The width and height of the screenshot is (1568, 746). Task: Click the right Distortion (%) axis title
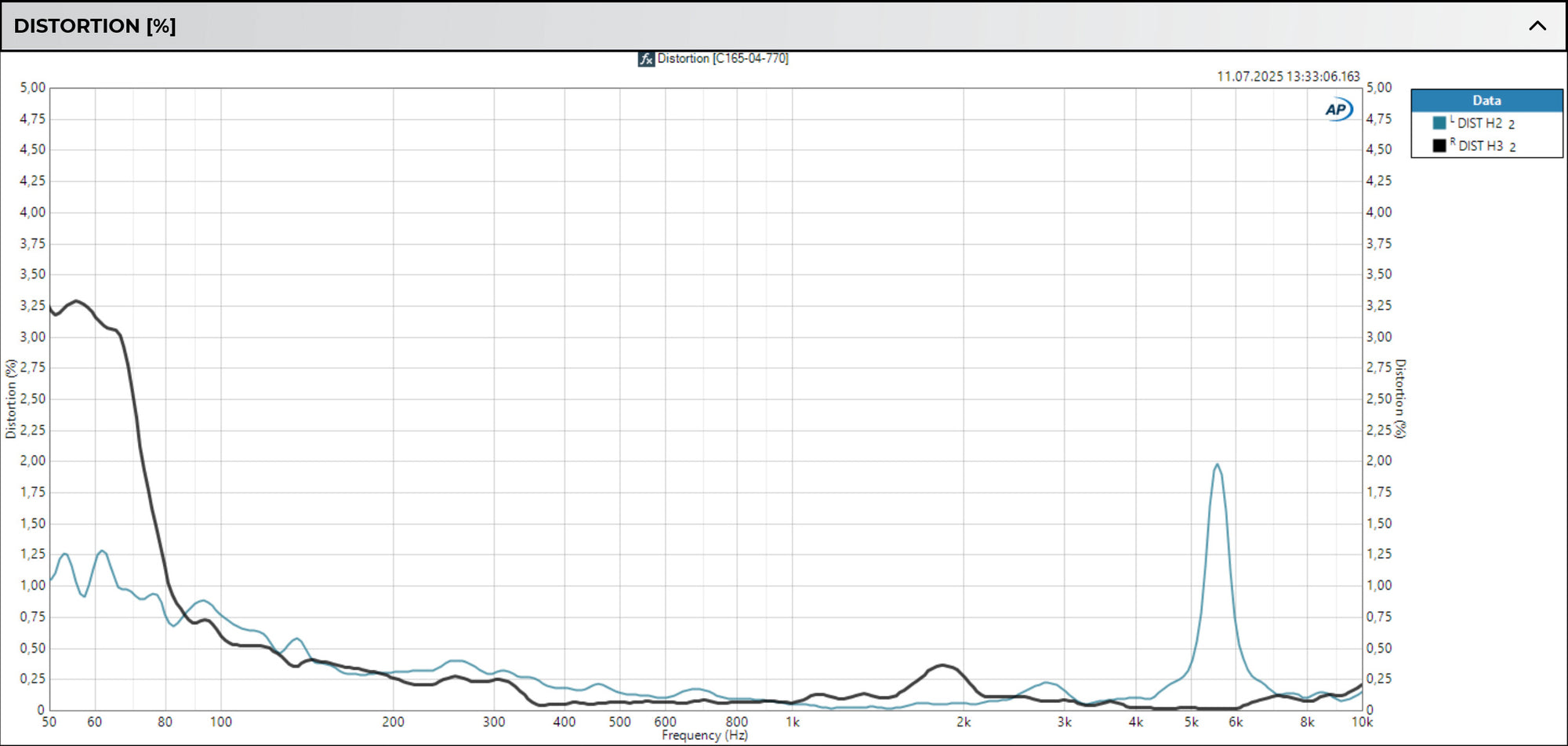[1400, 398]
